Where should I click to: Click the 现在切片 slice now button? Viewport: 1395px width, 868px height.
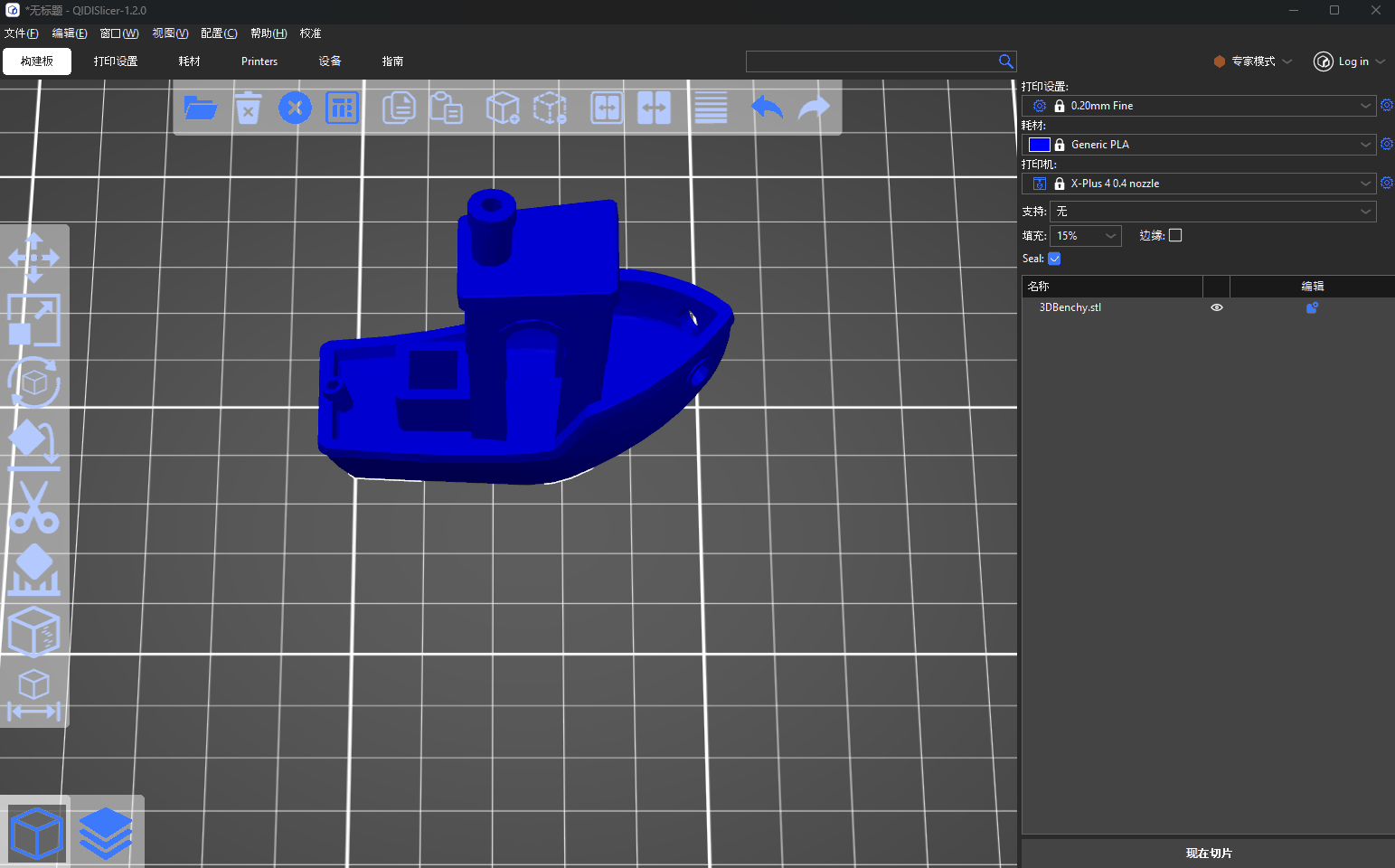pos(1208,853)
